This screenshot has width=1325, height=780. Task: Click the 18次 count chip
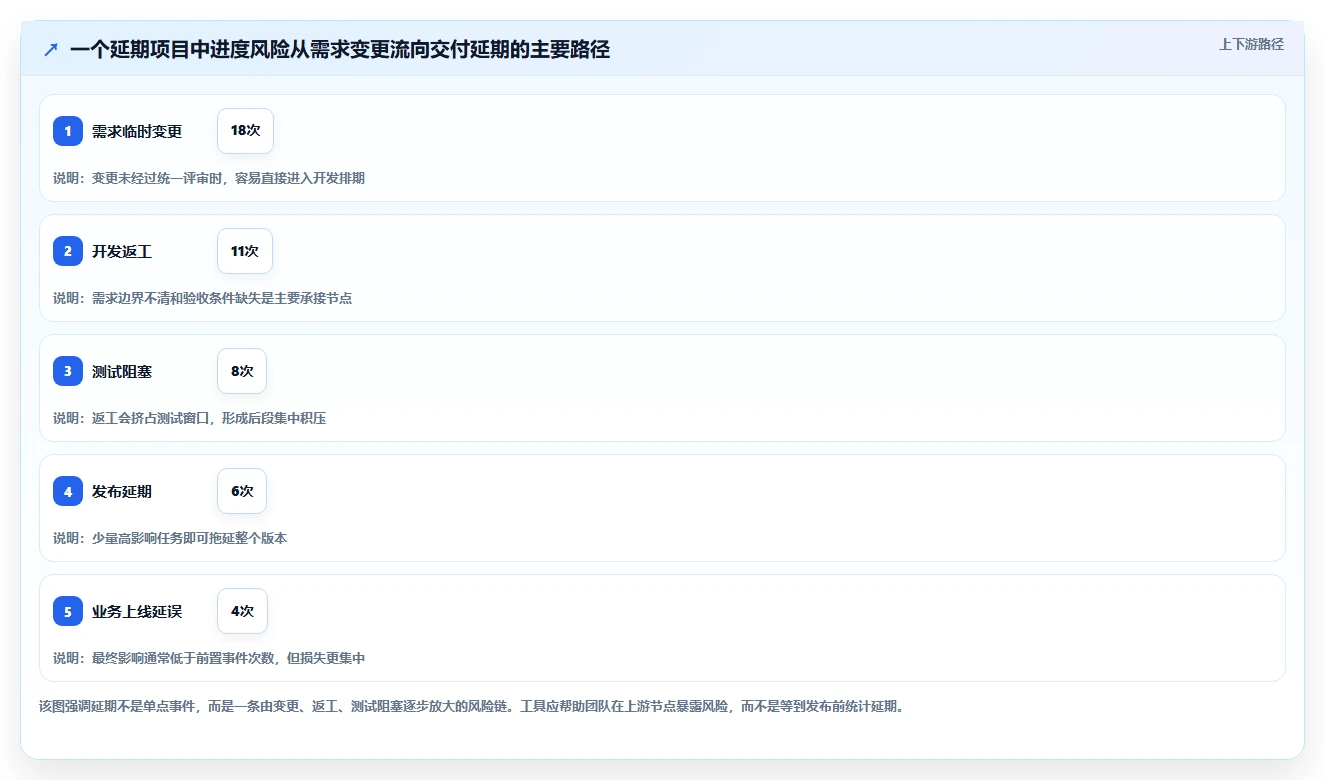pos(245,131)
